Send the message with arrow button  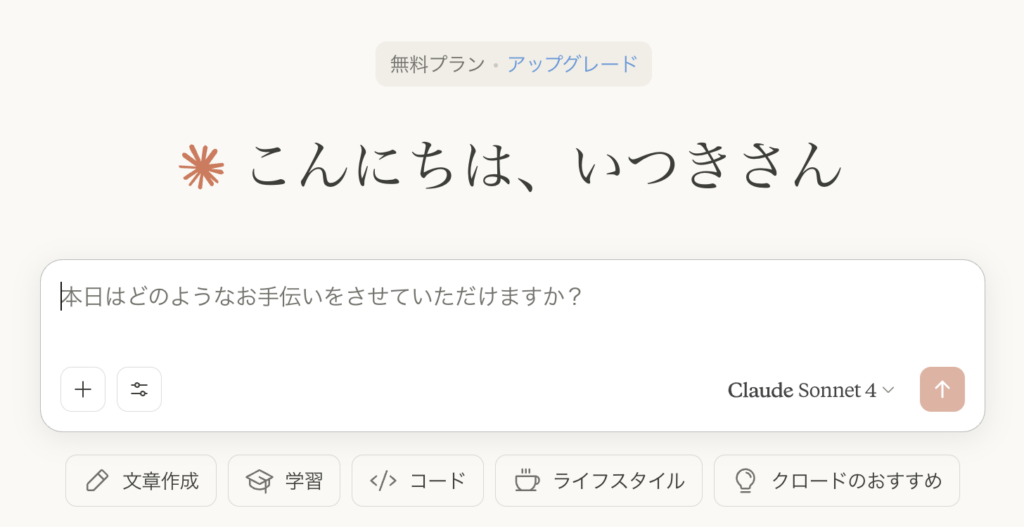click(x=942, y=389)
